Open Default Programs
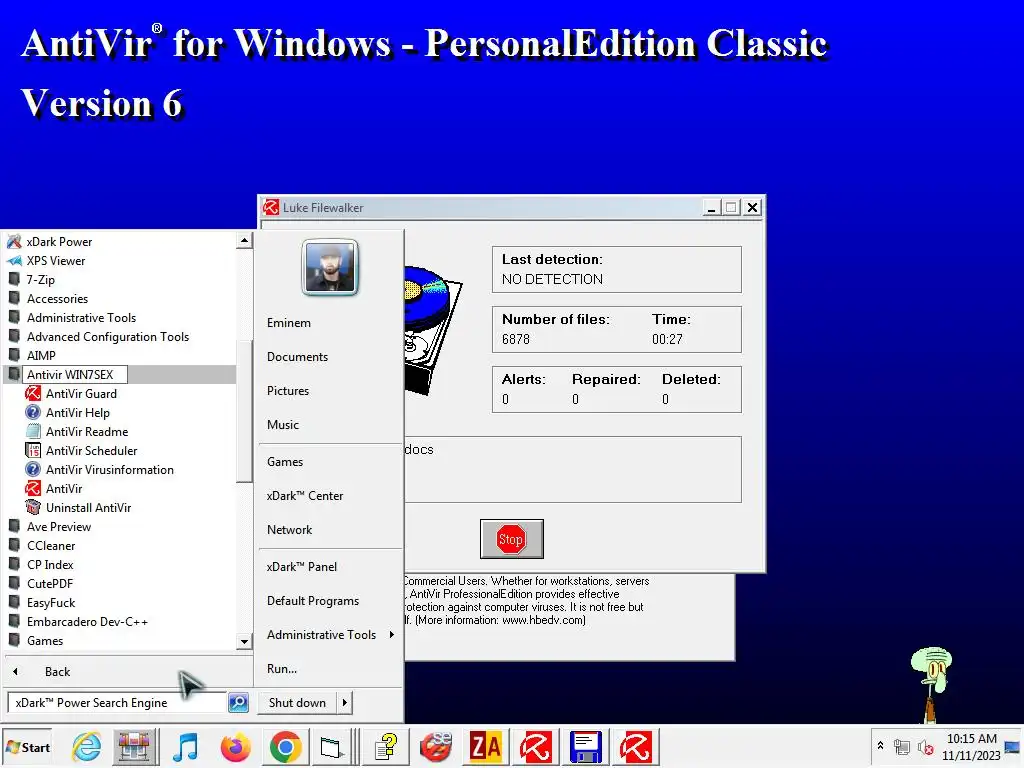The width and height of the screenshot is (1024, 768). pyautogui.click(x=313, y=601)
